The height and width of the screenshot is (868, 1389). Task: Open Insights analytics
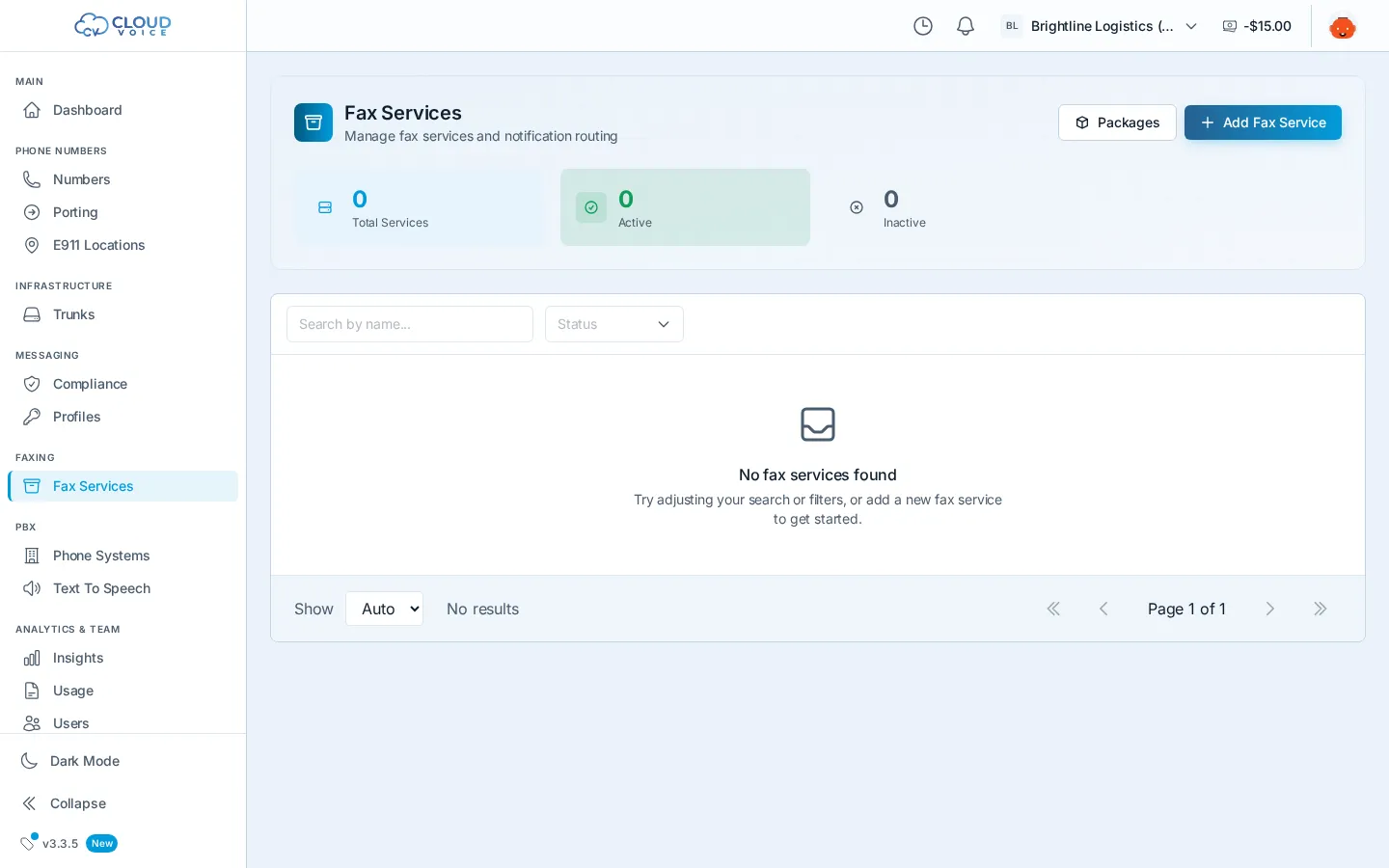click(123, 658)
